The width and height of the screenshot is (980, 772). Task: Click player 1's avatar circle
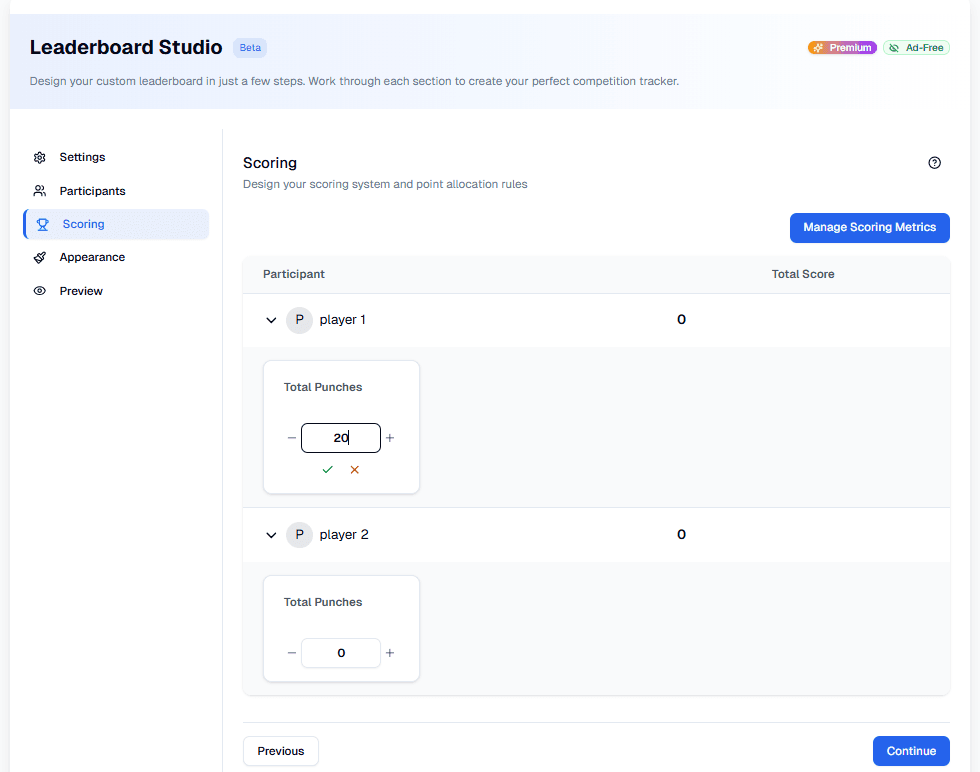(299, 319)
